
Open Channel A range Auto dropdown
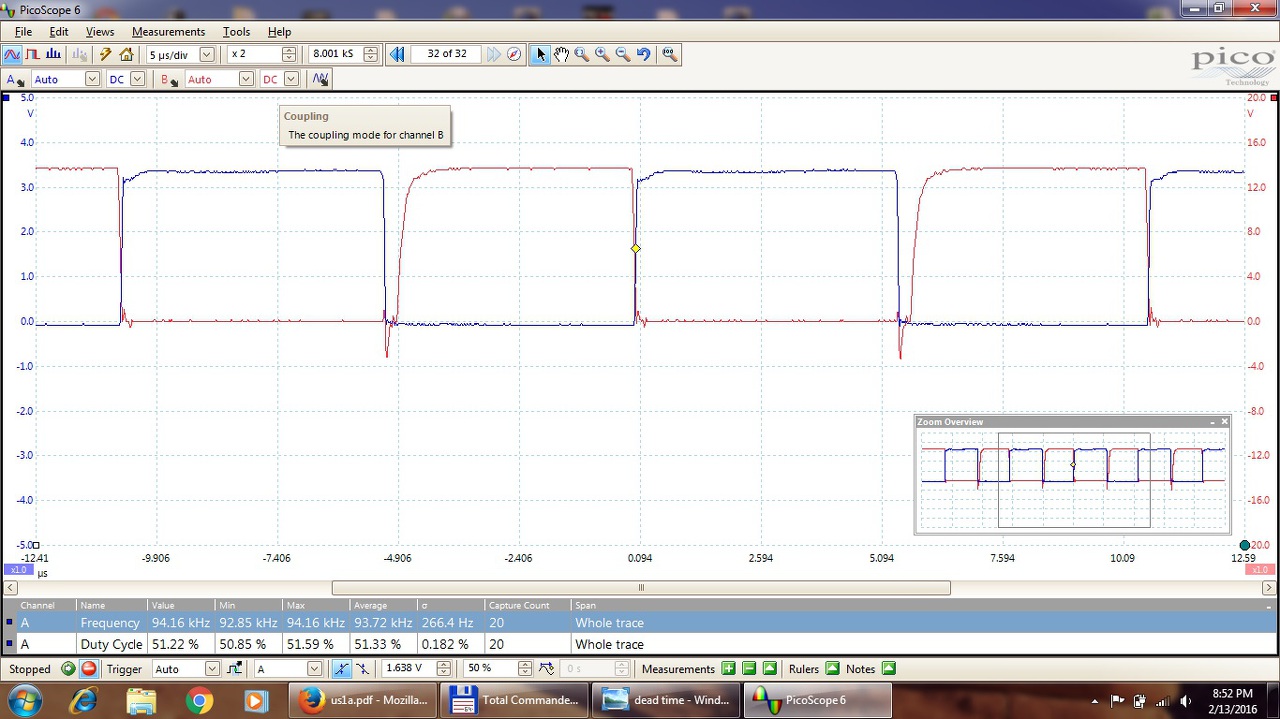(92, 79)
